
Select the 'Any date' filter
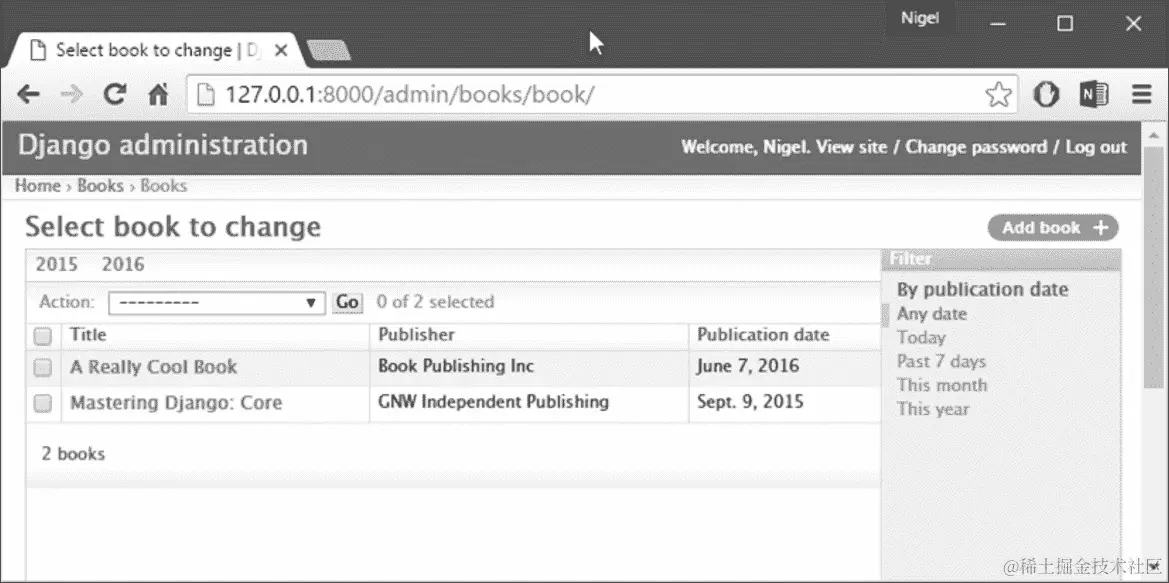[x=932, y=314]
